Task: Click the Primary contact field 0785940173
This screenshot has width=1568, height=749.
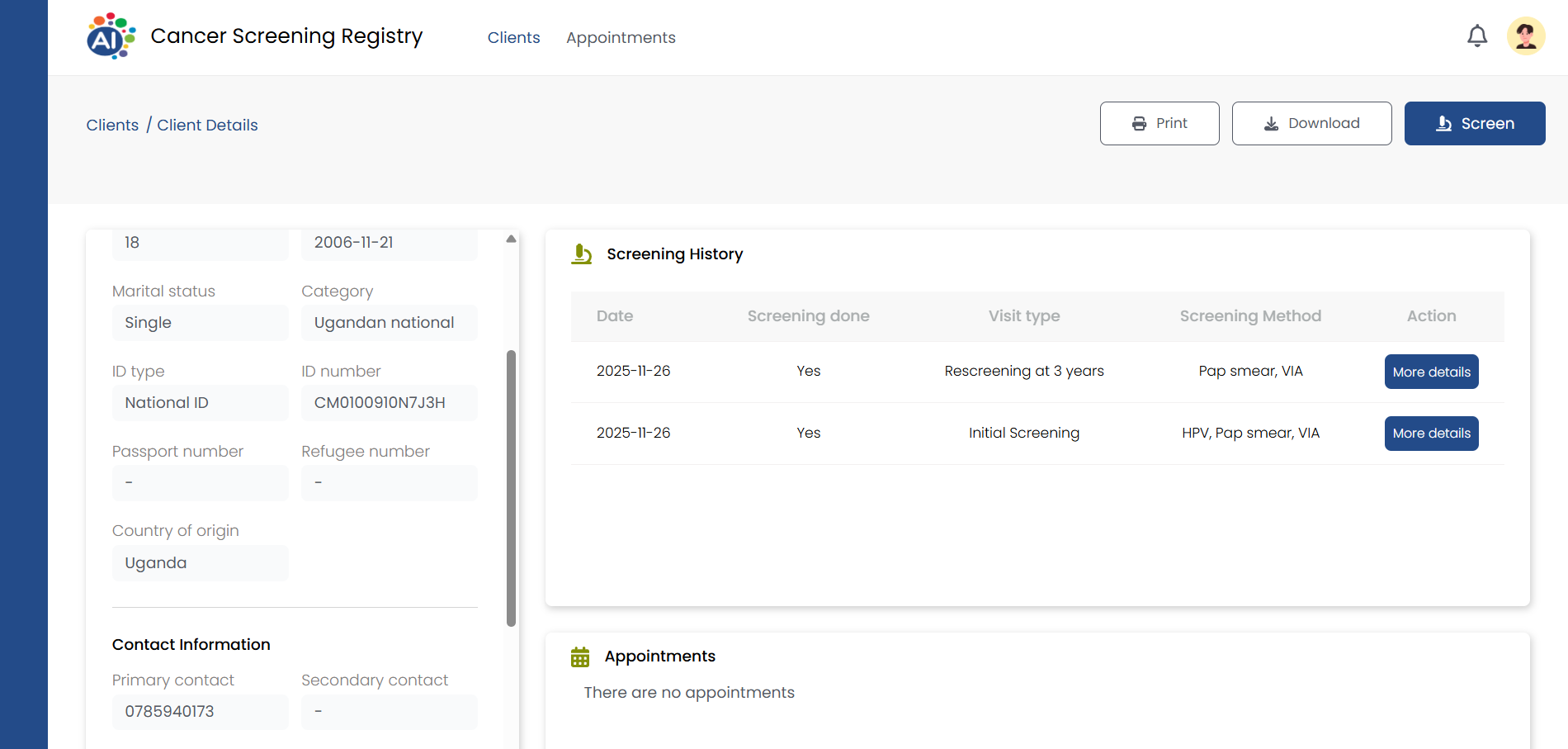Action: click(200, 712)
